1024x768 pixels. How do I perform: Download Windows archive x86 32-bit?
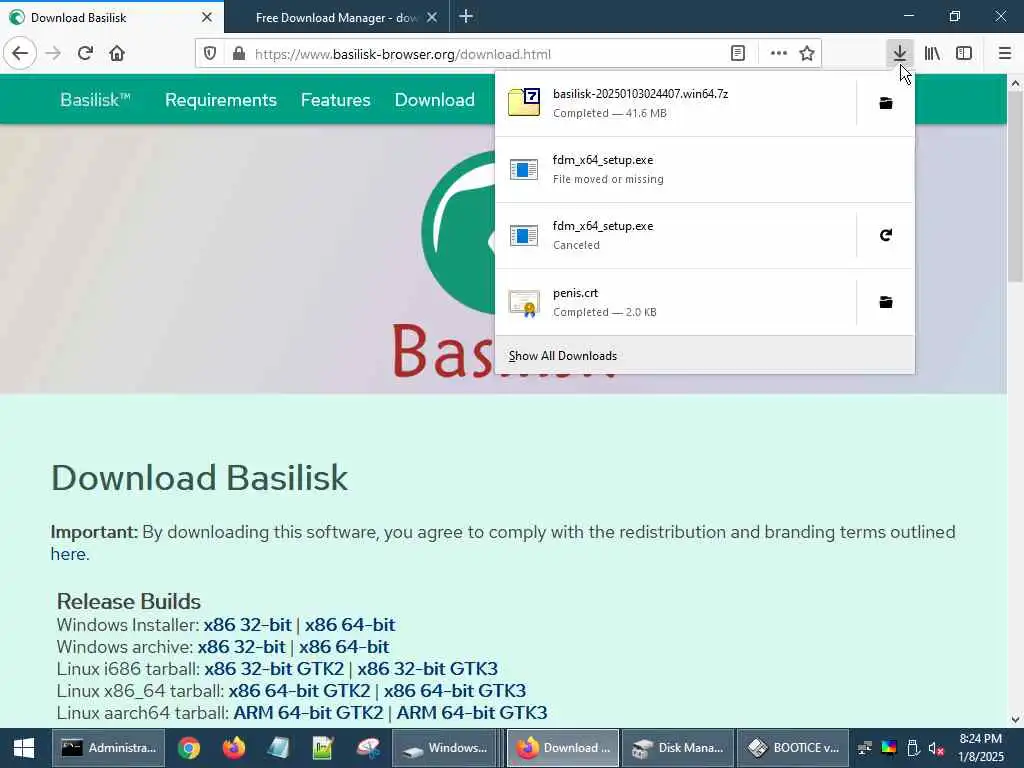(x=241, y=647)
